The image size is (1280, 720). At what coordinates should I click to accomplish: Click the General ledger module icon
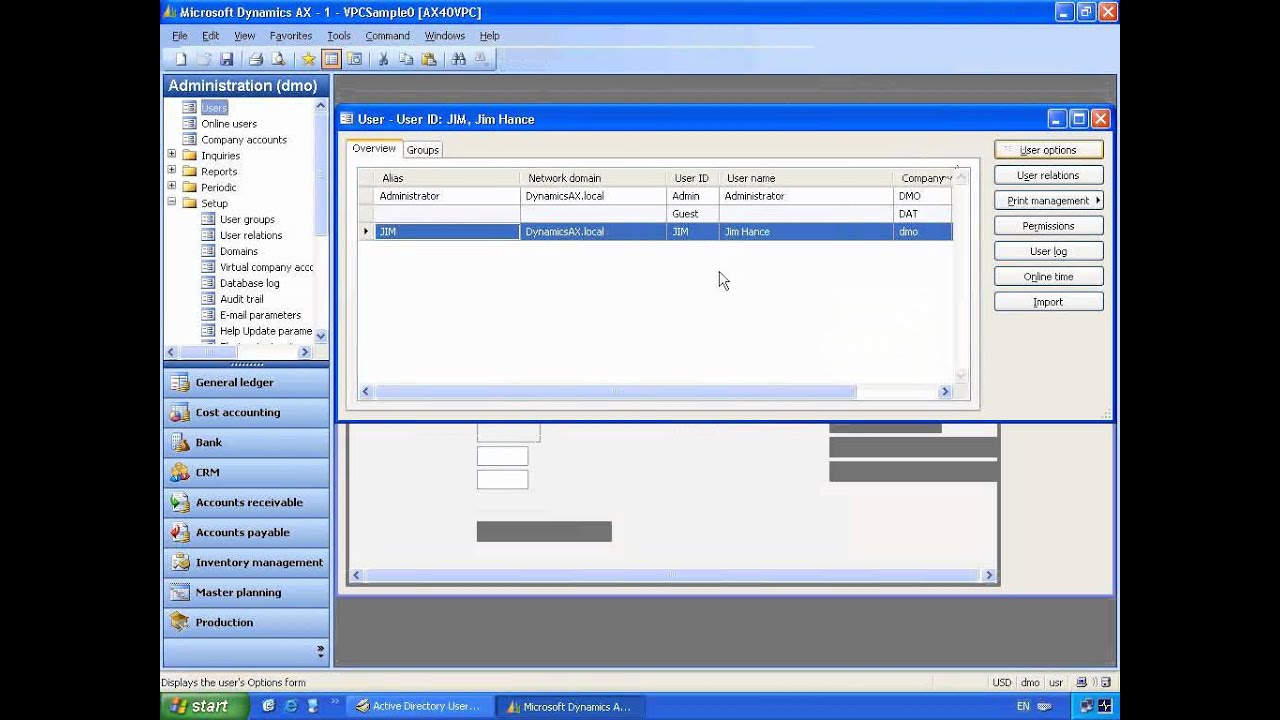180,382
